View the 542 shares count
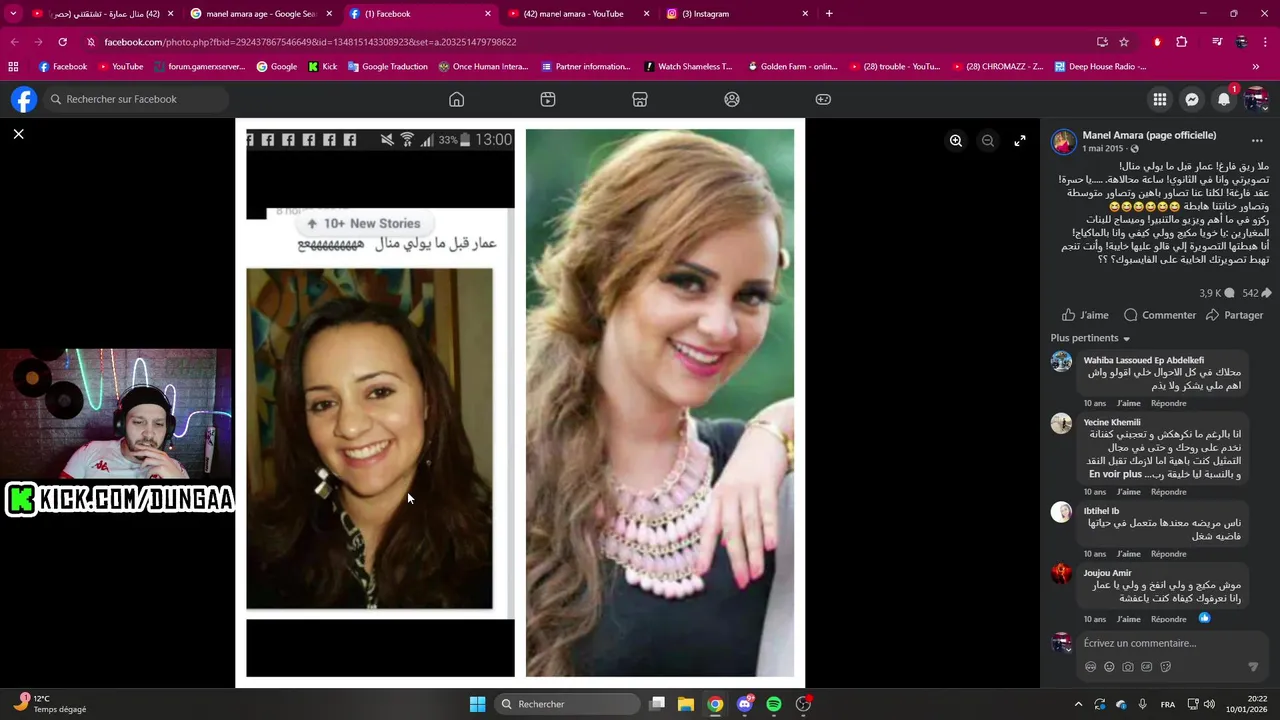 point(1257,293)
